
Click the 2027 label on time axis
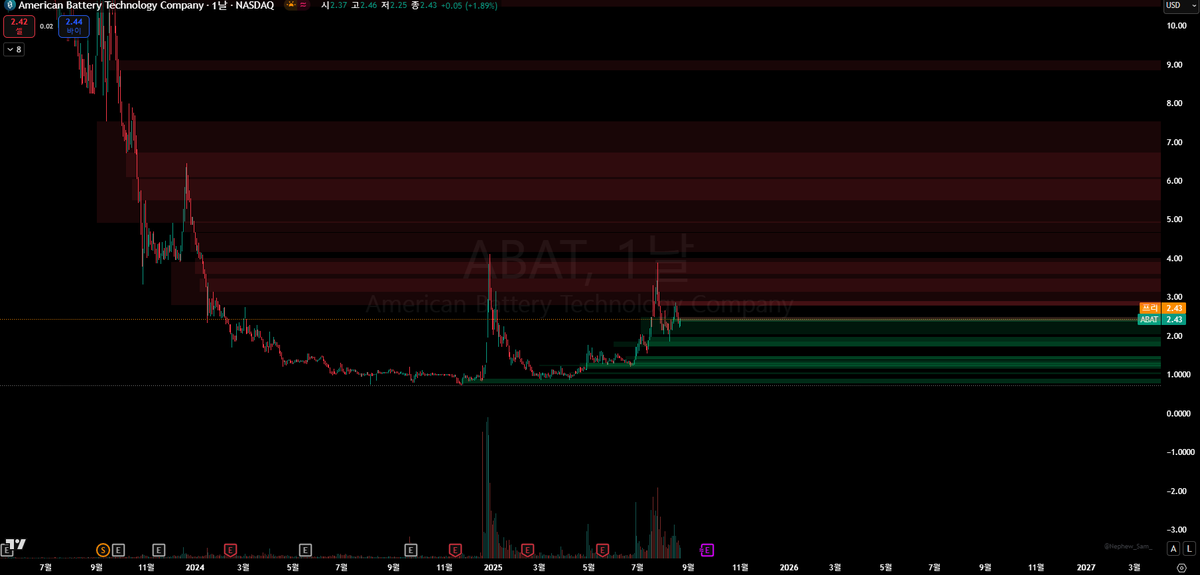point(1086,567)
